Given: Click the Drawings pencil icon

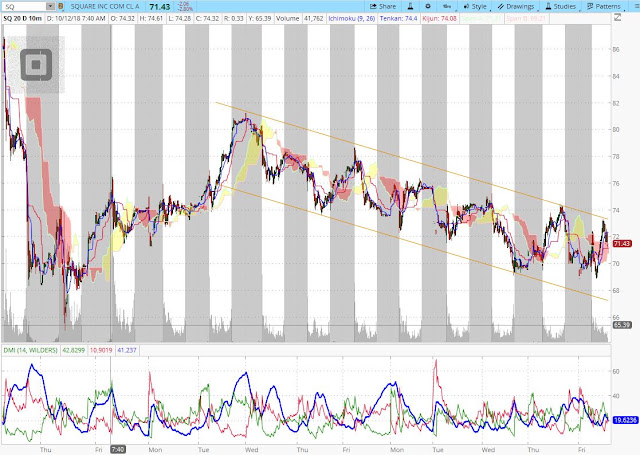Looking at the screenshot, I should click(501, 7).
